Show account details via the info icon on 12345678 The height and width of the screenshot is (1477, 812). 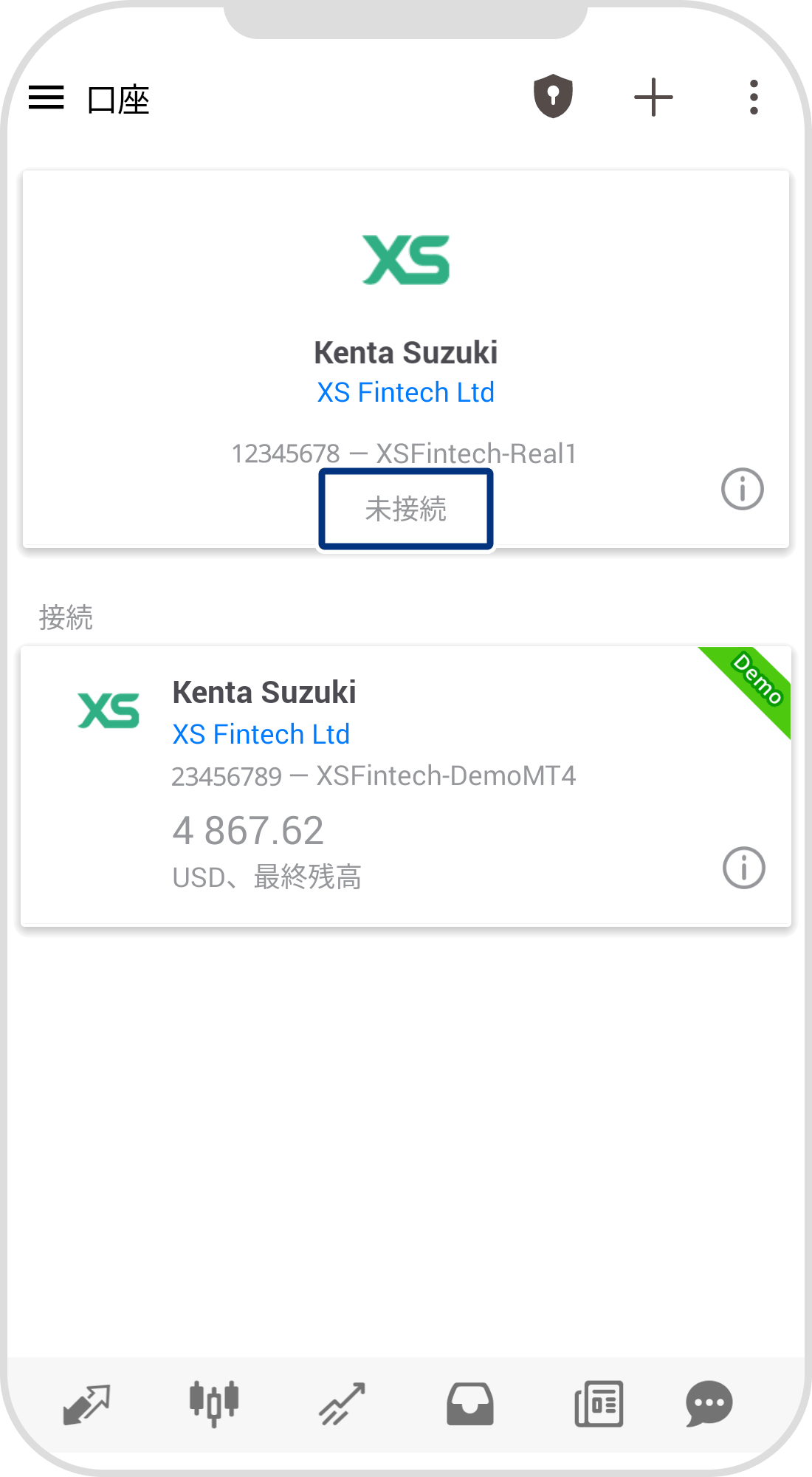coord(742,488)
